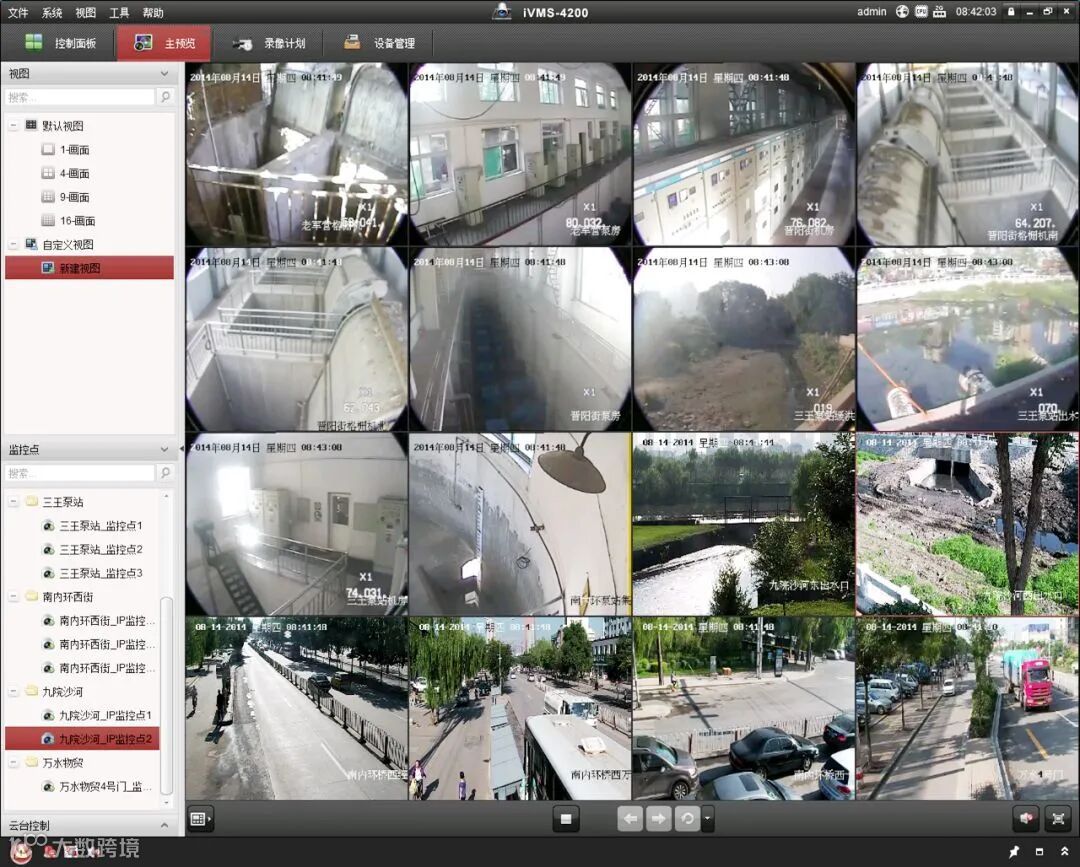Go to previous page with left arrow
1080x867 pixels.
630,819
